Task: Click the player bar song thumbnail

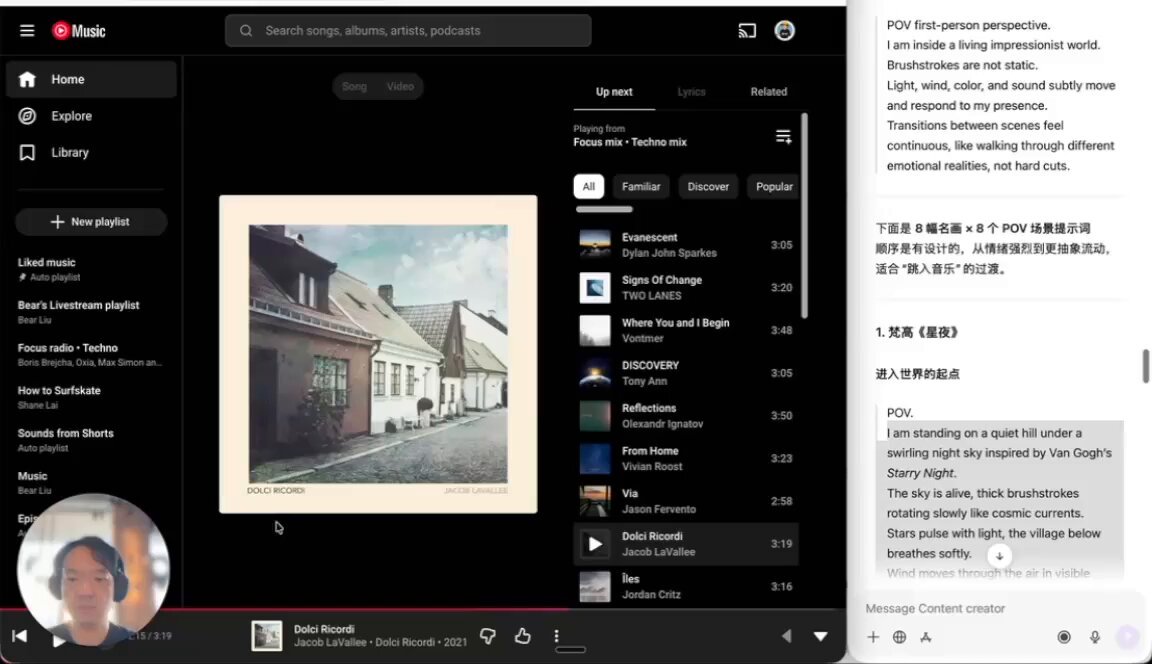Action: click(267, 636)
